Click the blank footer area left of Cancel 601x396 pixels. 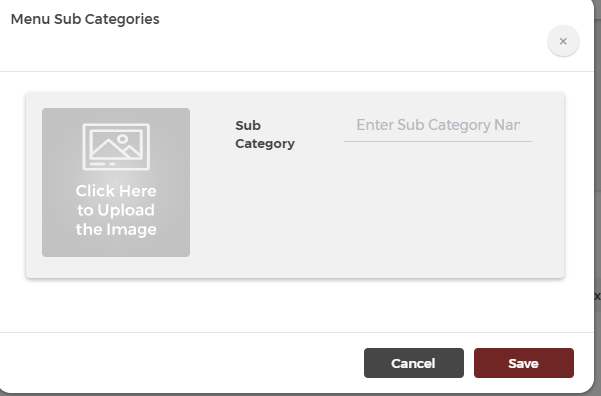click(x=180, y=363)
